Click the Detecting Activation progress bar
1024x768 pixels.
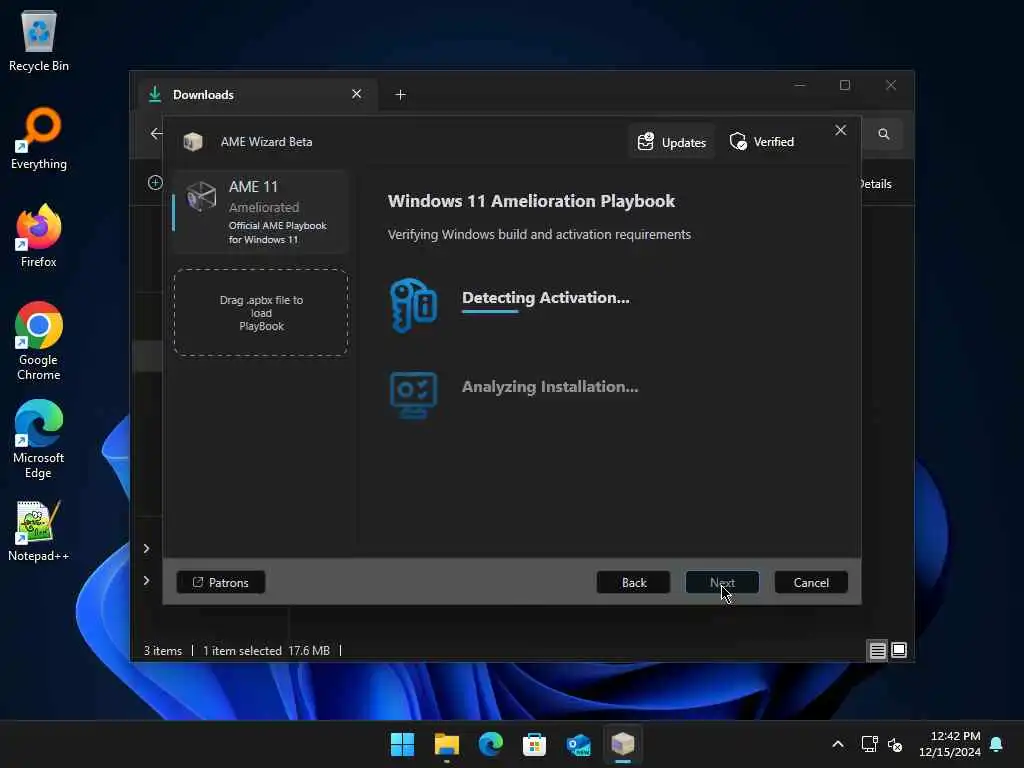click(x=490, y=312)
